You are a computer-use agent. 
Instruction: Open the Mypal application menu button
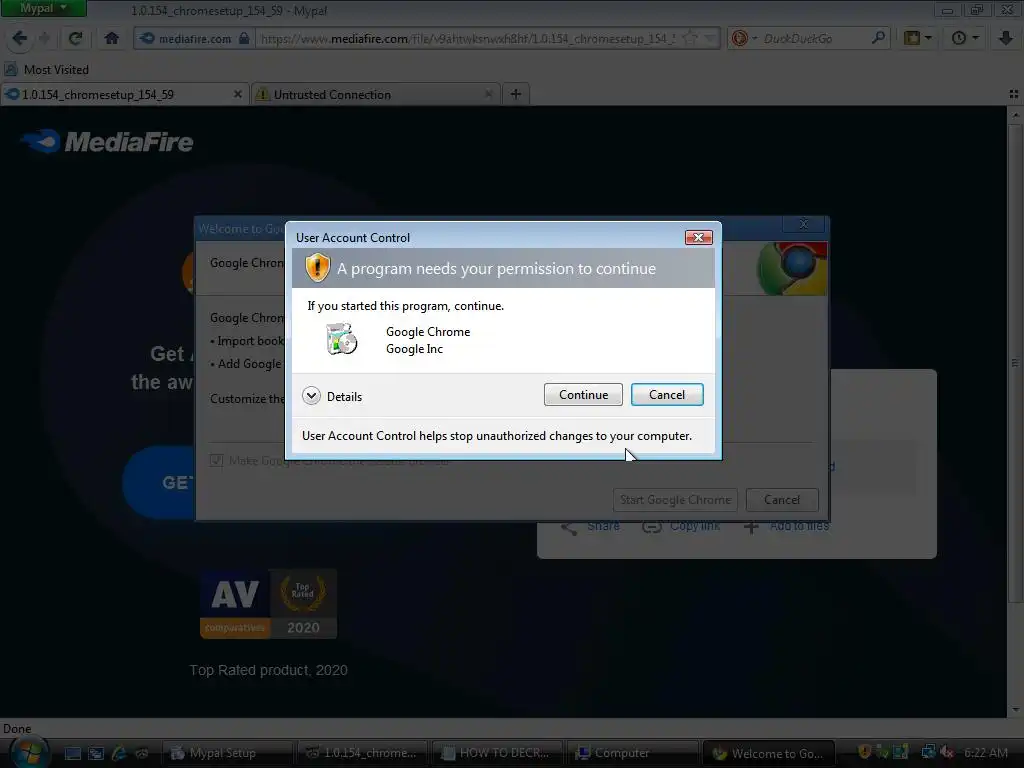point(43,8)
